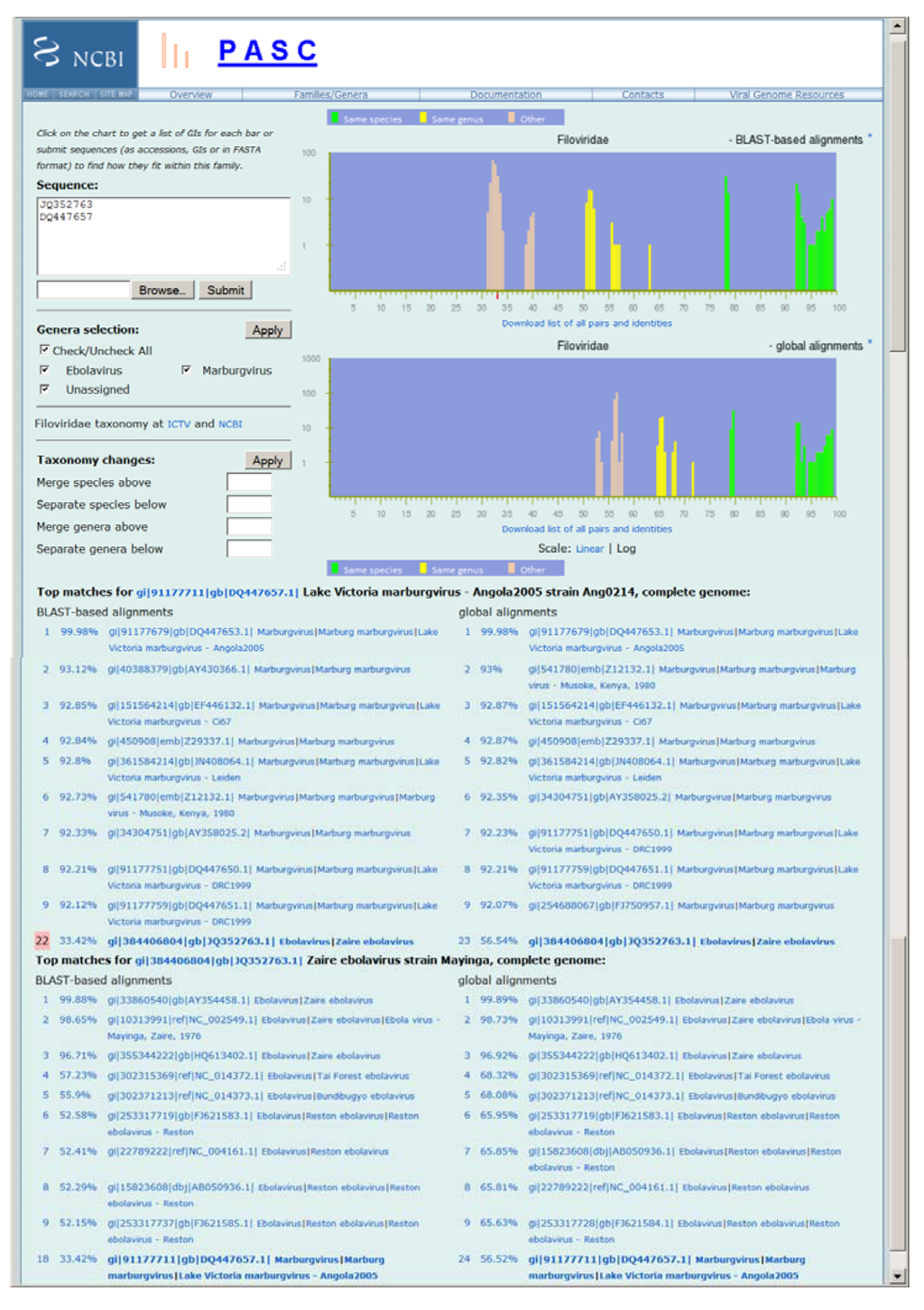924x1310 pixels.
Task: Open the BLAST match gi|151564214|gb|EF446132.1 link
Action: click(x=180, y=706)
